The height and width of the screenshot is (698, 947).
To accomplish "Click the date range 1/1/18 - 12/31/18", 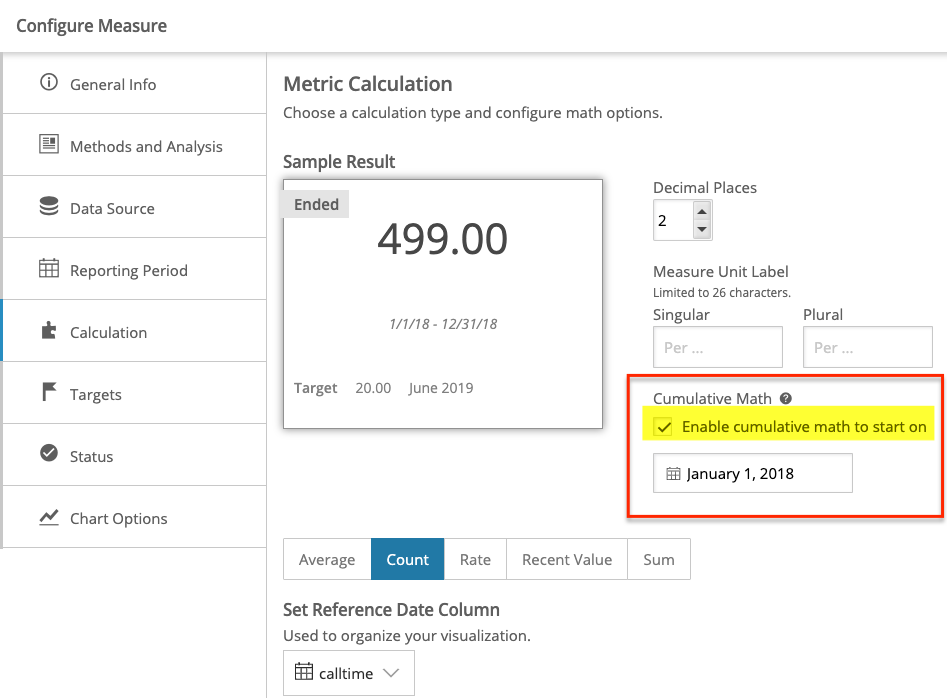I will point(443,324).
